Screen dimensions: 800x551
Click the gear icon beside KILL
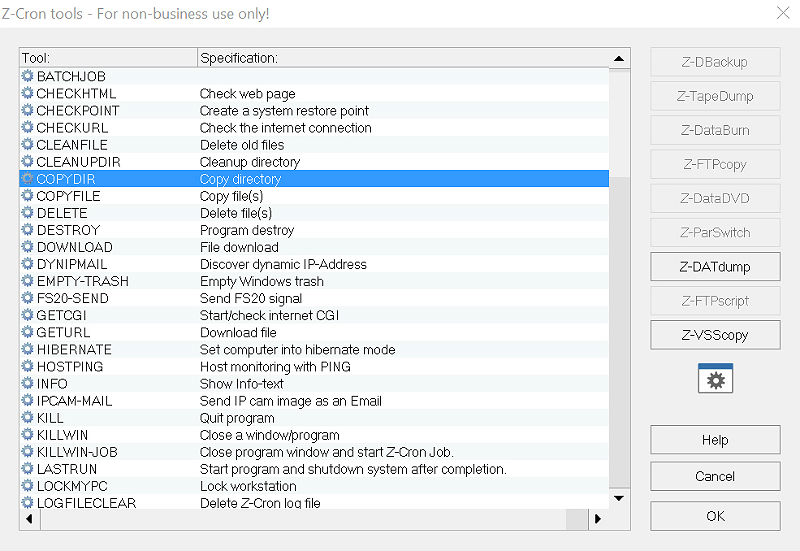tap(28, 418)
